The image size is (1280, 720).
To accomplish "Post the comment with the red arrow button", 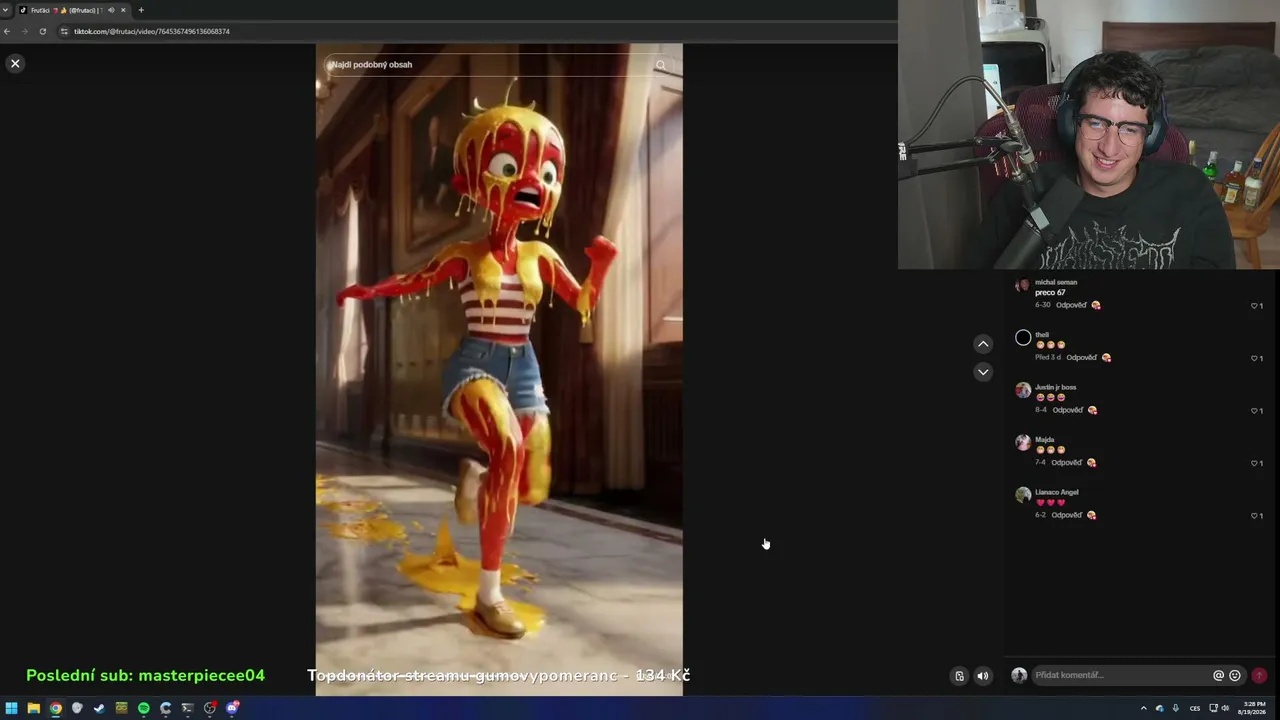I will click(x=1259, y=675).
